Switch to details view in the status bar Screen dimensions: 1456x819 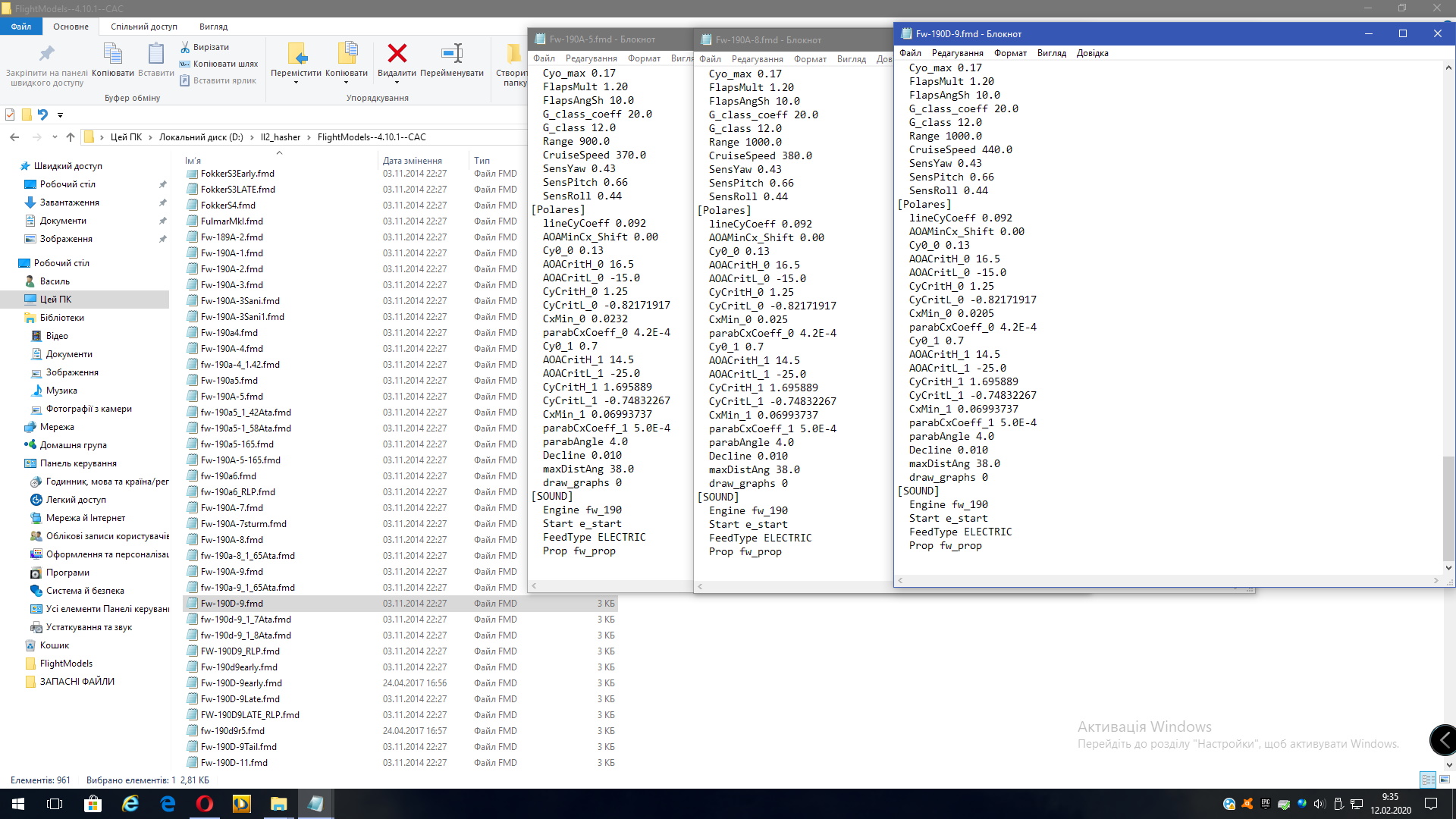tap(1428, 780)
